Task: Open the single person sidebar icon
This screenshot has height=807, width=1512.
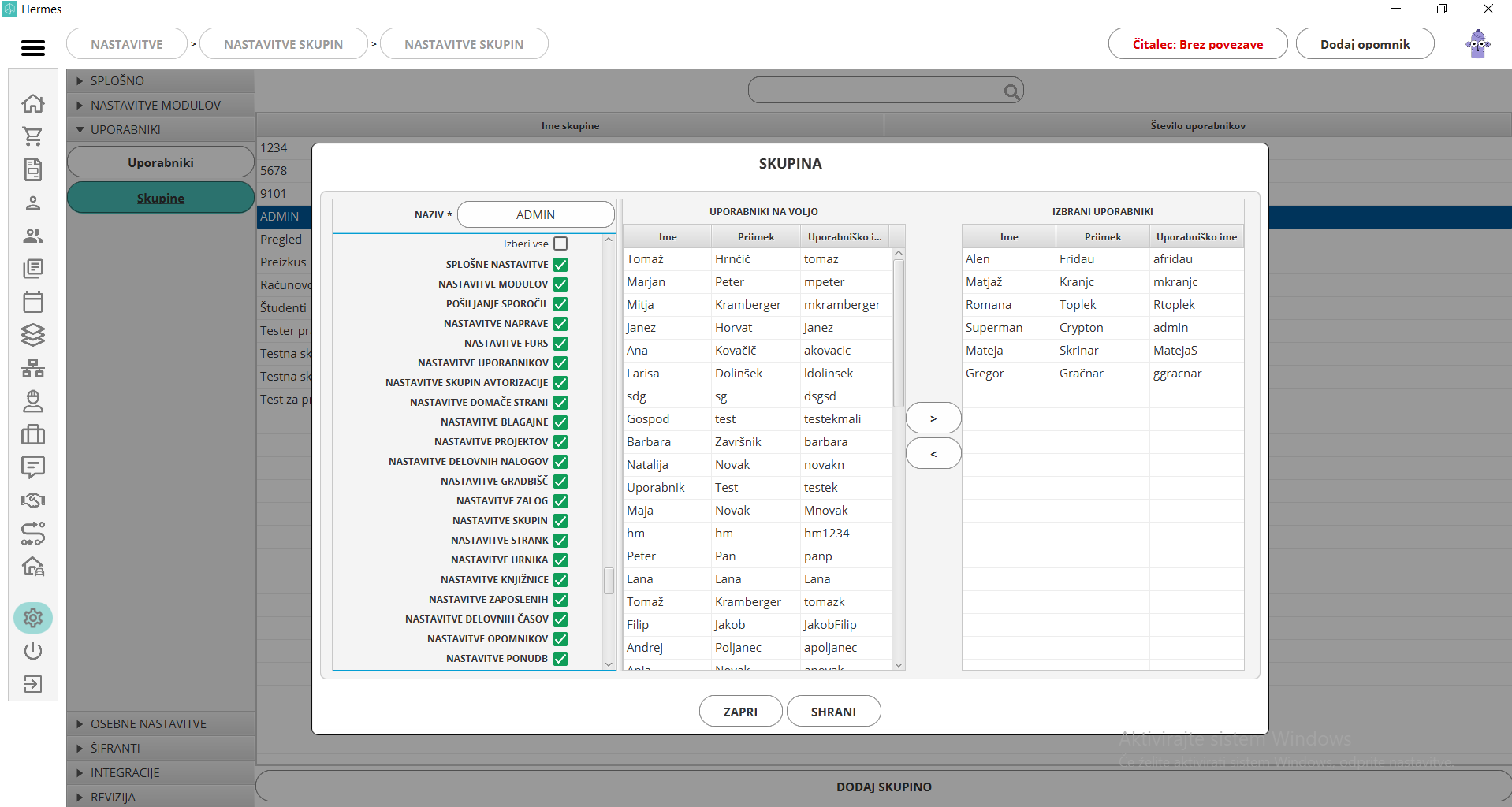Action: 33,203
